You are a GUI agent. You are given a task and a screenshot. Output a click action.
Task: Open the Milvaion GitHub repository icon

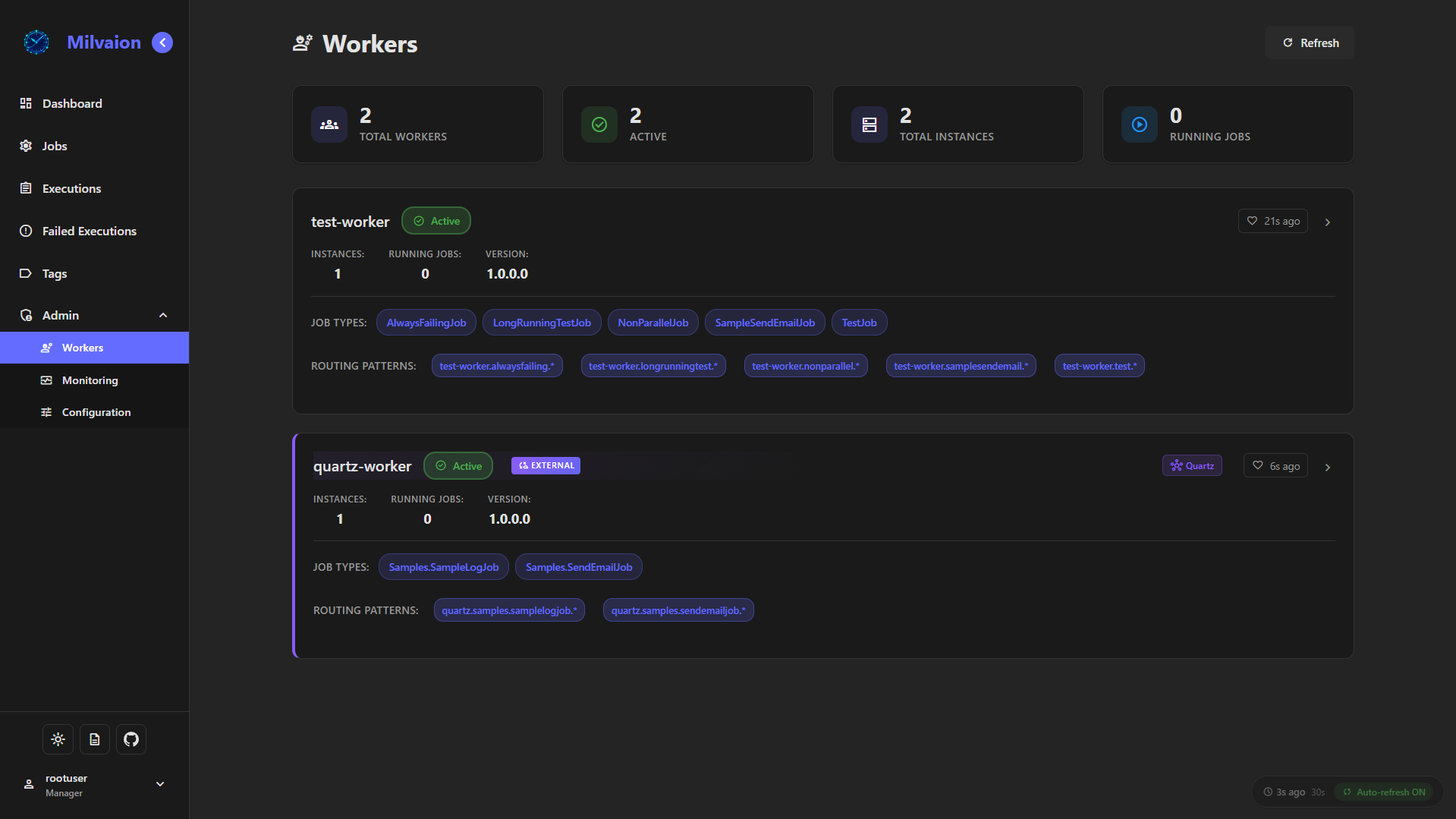coord(131,739)
